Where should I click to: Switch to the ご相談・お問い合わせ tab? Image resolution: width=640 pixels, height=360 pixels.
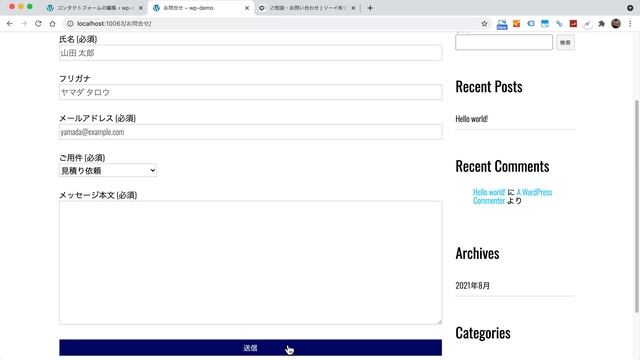[307, 8]
